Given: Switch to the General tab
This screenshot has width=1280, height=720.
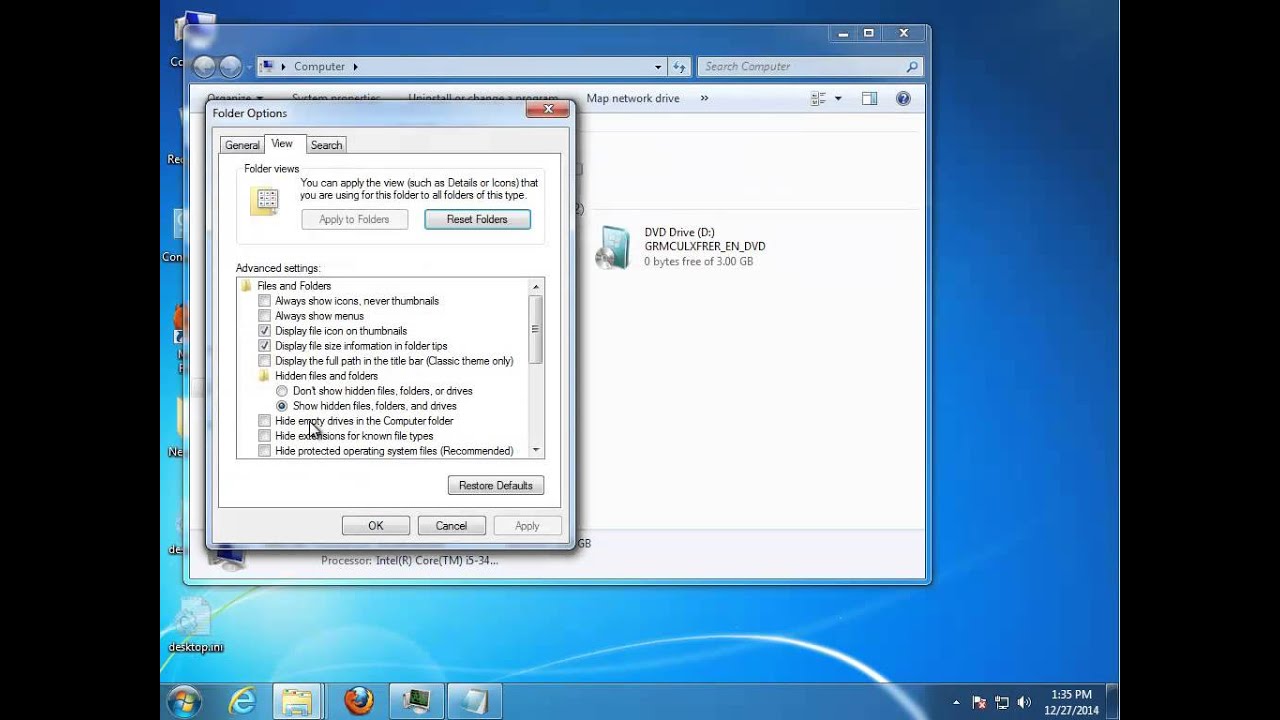Looking at the screenshot, I should point(242,145).
